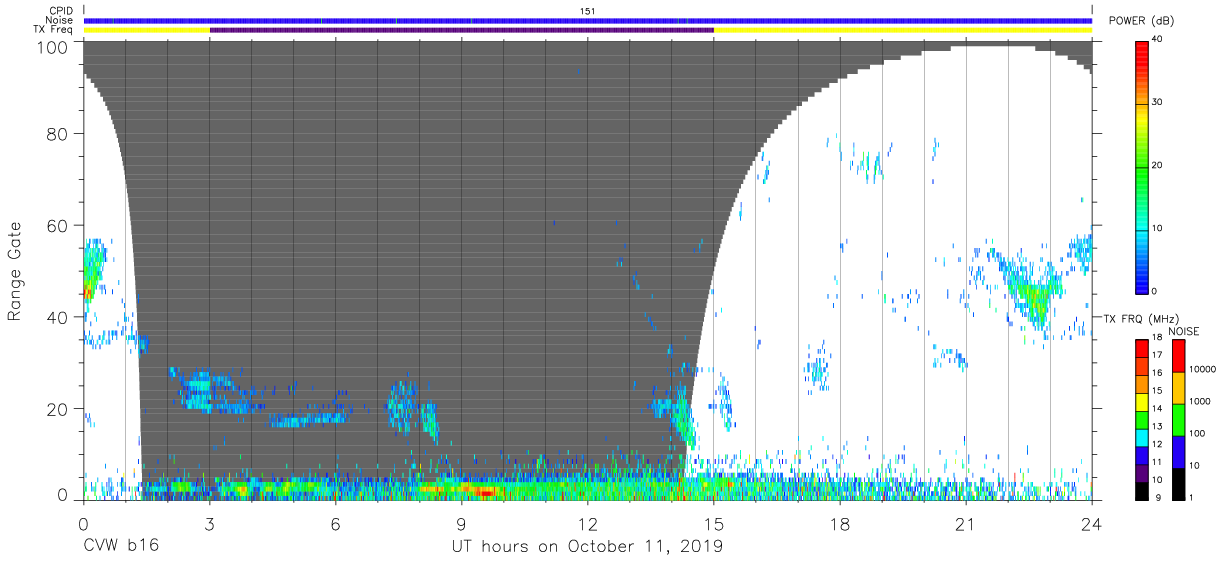The image size is (1228, 567).
Task: Click the blue Noise strip above plot
Action: [588, 20]
